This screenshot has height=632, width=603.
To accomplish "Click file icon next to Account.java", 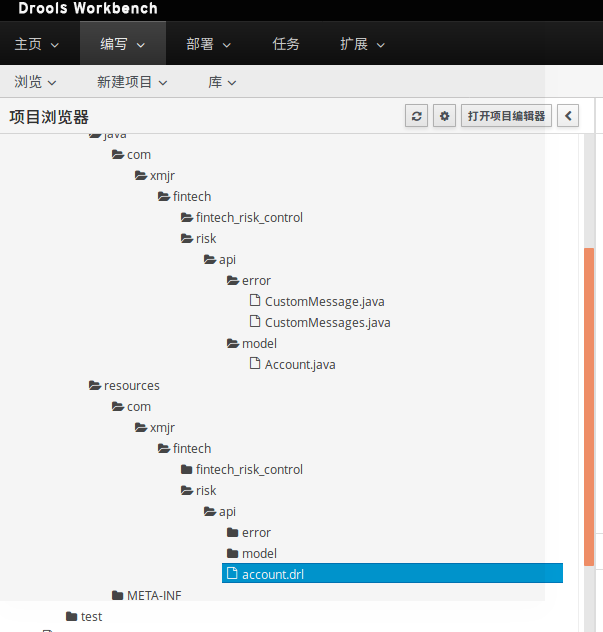I will tap(255, 363).
